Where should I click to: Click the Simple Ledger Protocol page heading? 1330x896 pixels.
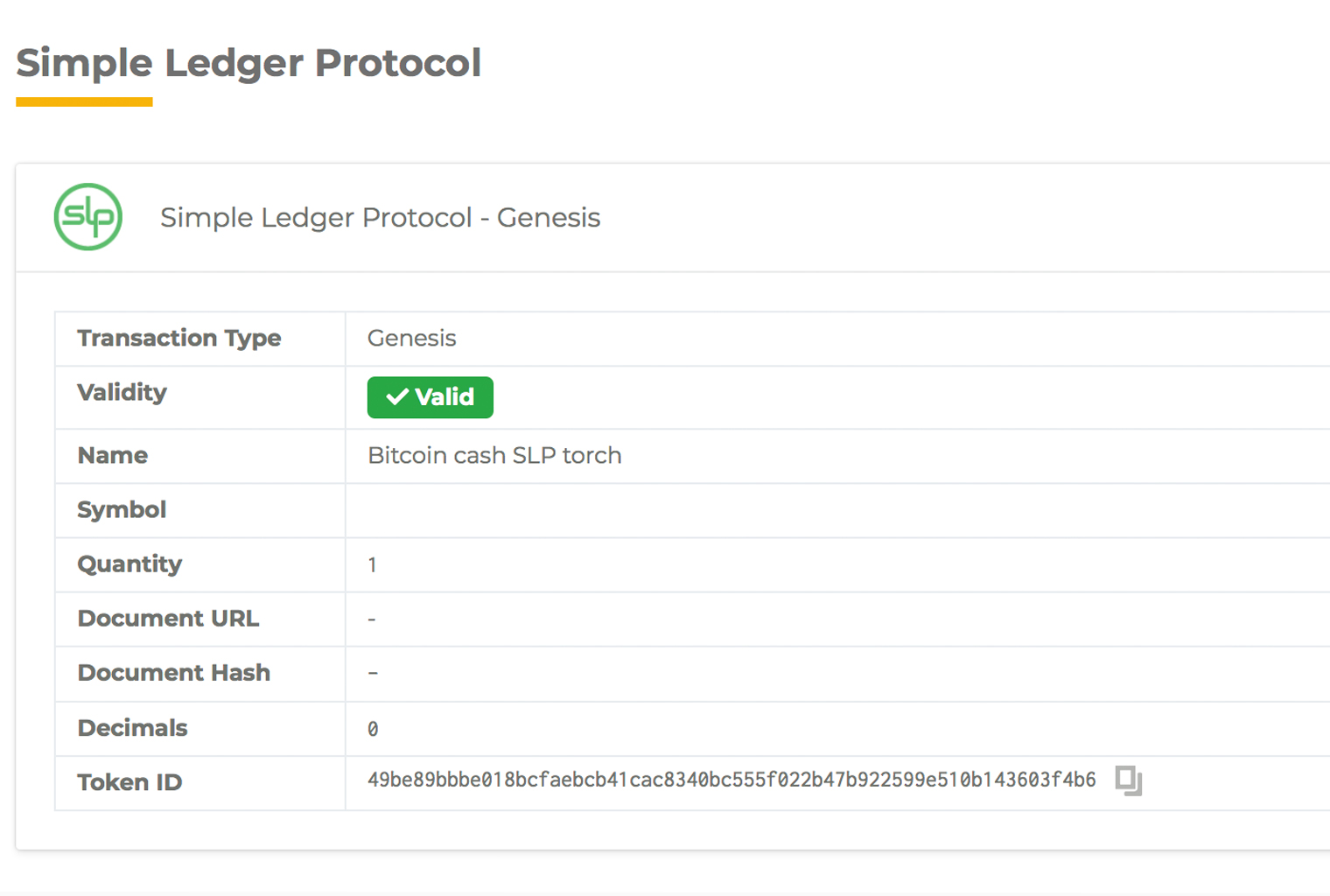248,63
